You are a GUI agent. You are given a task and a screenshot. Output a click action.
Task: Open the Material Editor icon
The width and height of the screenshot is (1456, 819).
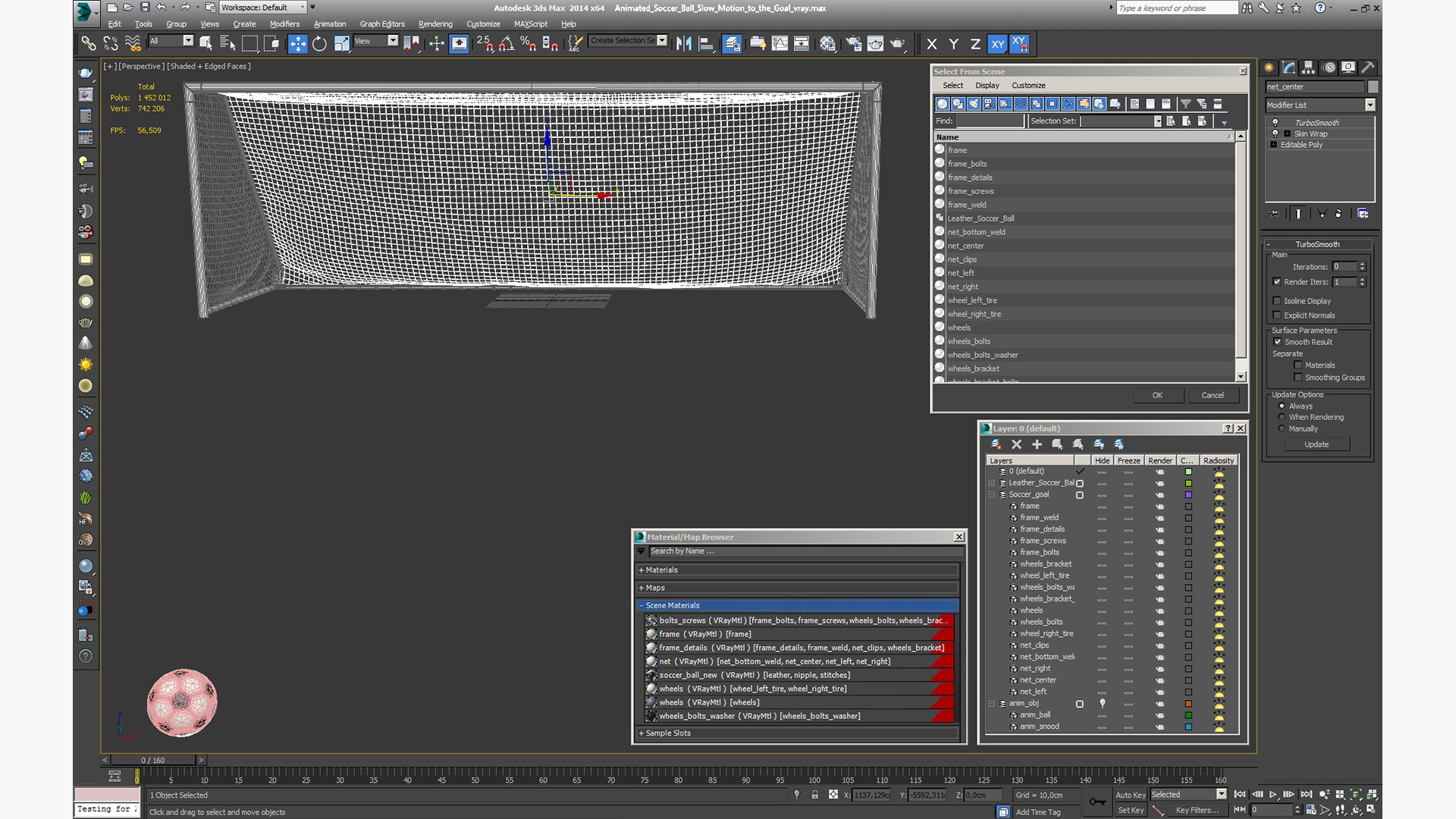tap(827, 44)
